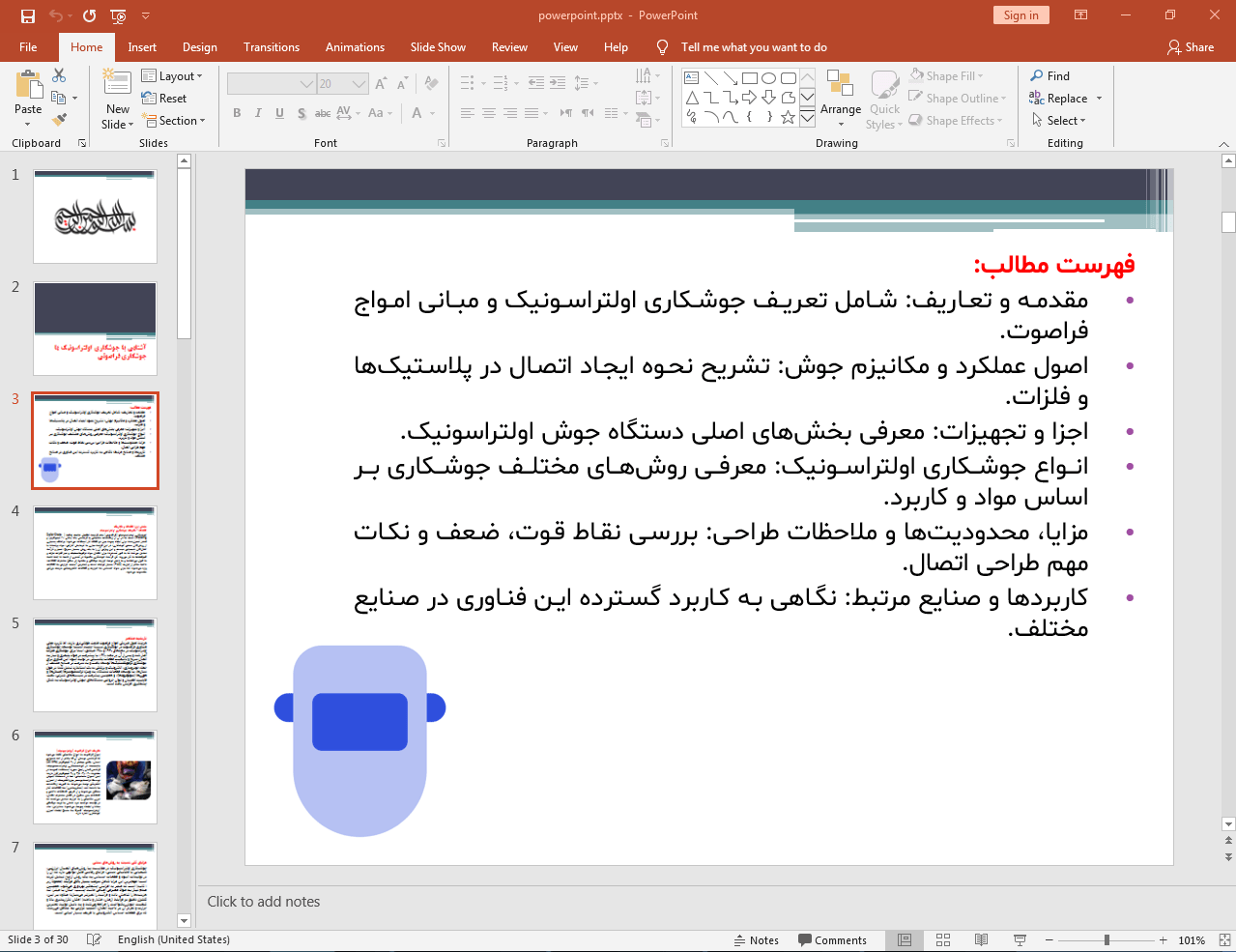The image size is (1236, 952).
Task: Select slide 5 thumbnail in sidebar
Action: coord(95,664)
